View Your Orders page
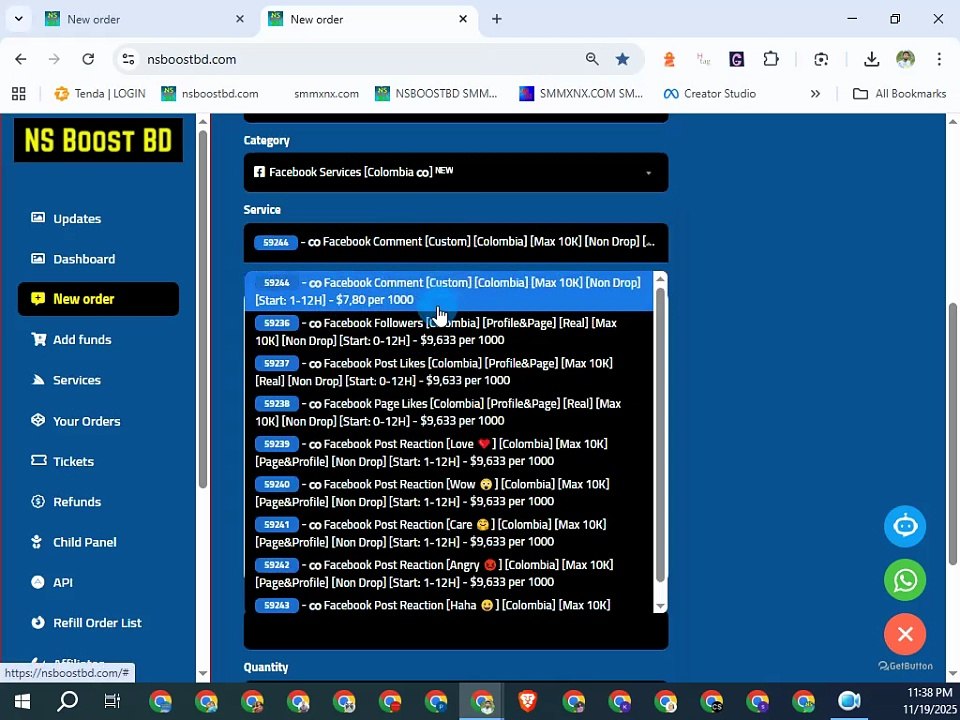 (x=75, y=421)
